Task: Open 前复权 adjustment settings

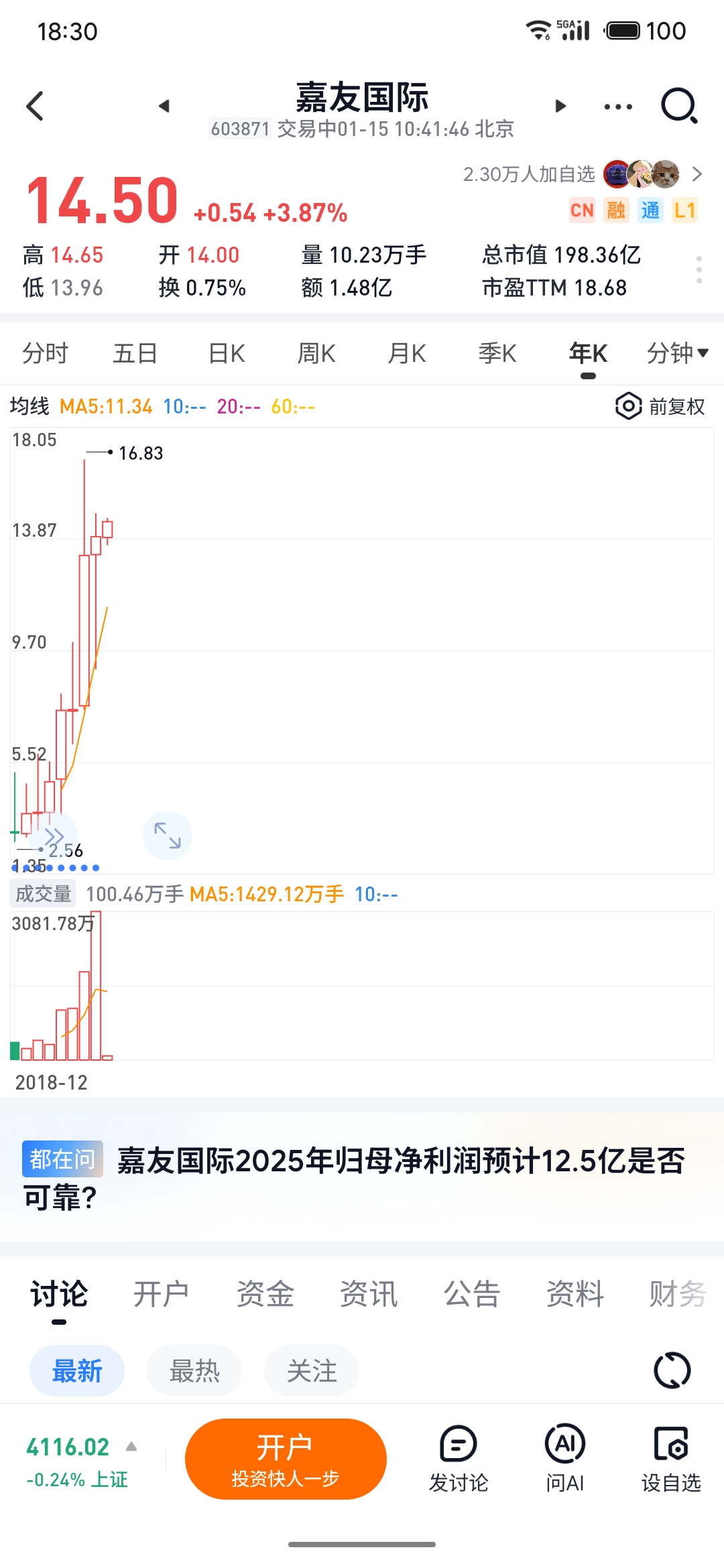Action: [x=660, y=406]
